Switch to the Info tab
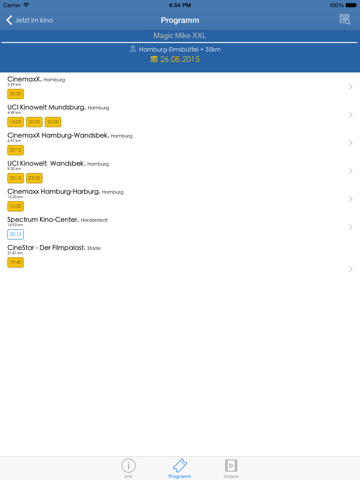360x480 pixels. 128,468
